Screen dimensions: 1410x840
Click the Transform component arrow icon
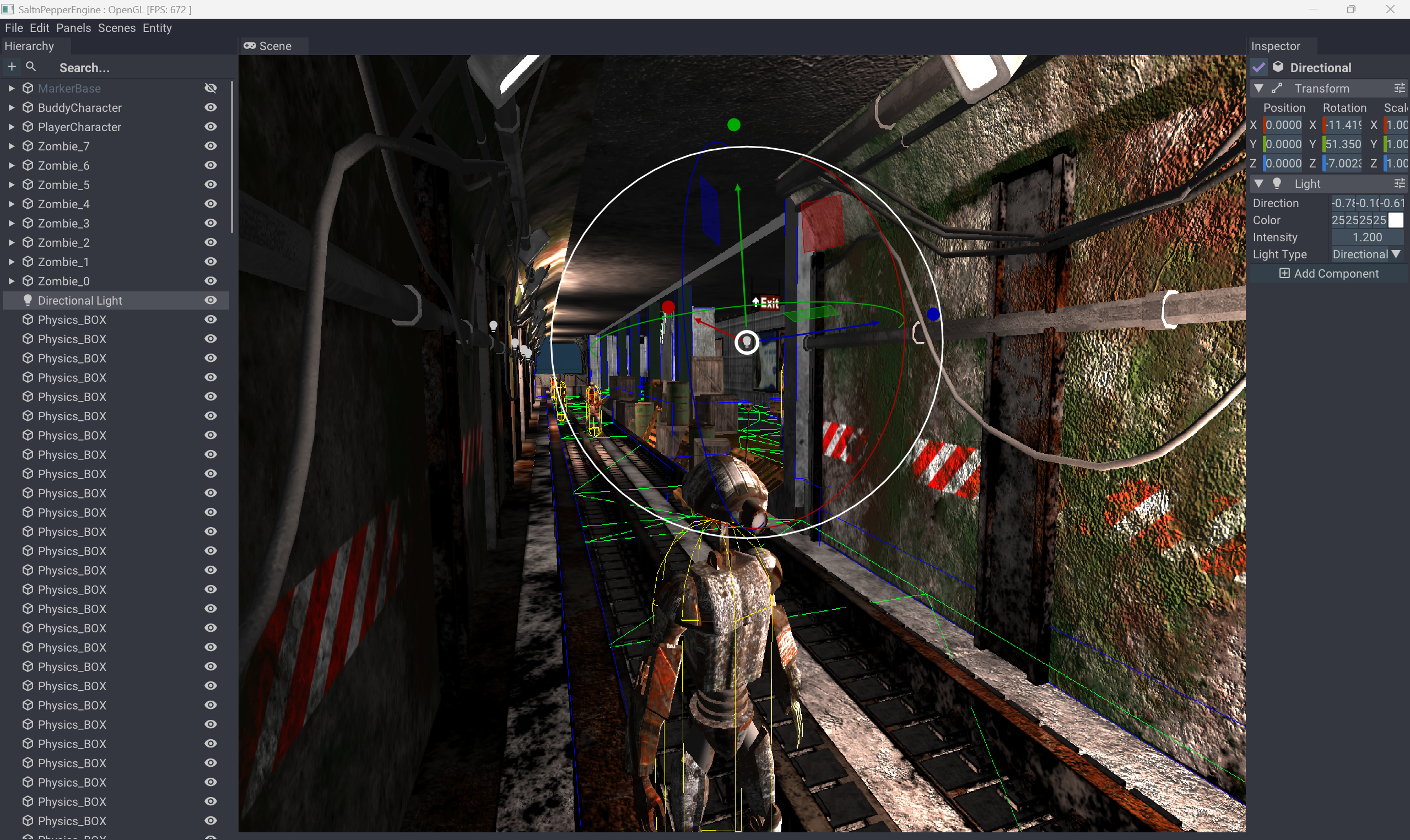pos(1277,88)
